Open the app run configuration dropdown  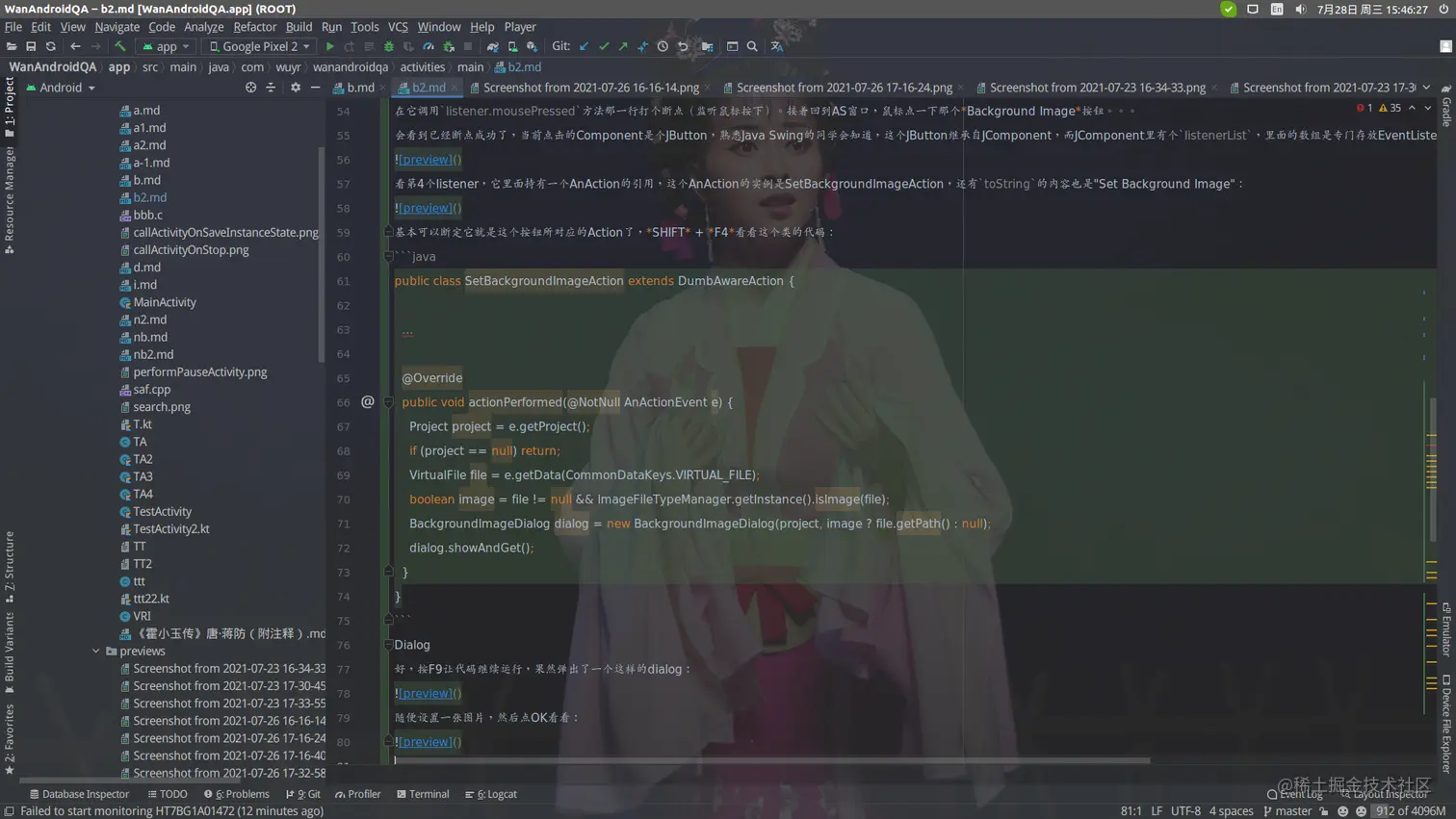point(166,46)
